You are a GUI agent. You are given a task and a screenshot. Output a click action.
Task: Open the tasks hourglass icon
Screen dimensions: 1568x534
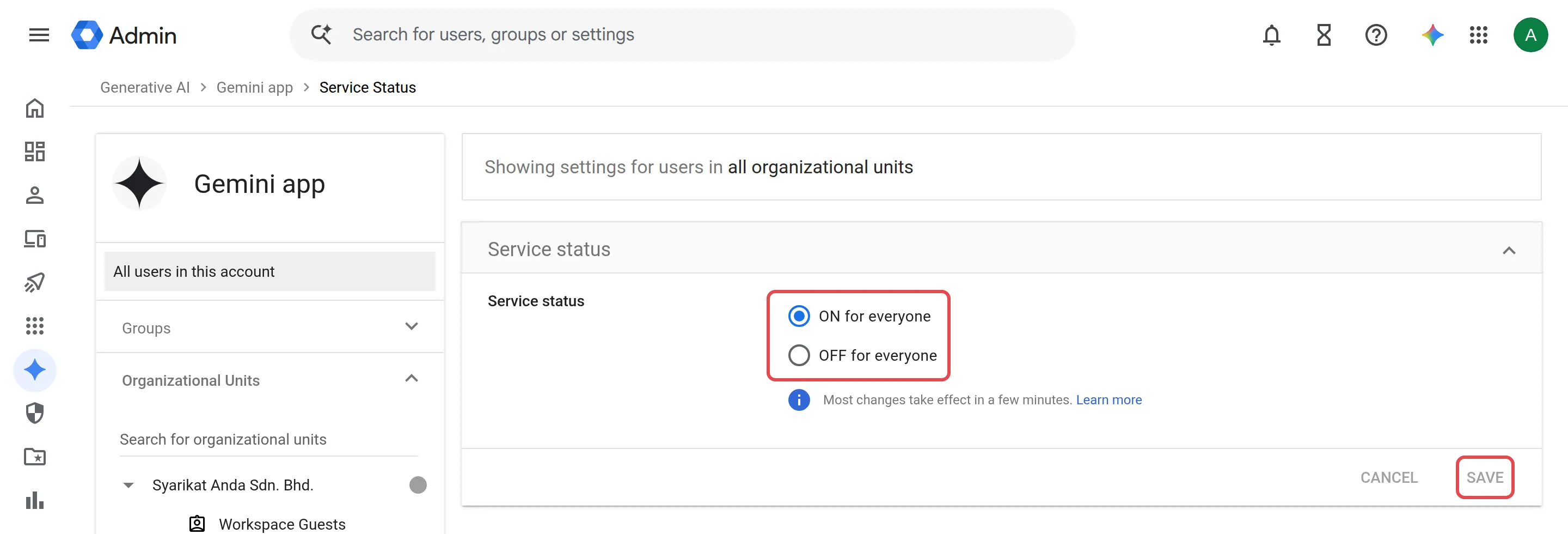click(1324, 35)
